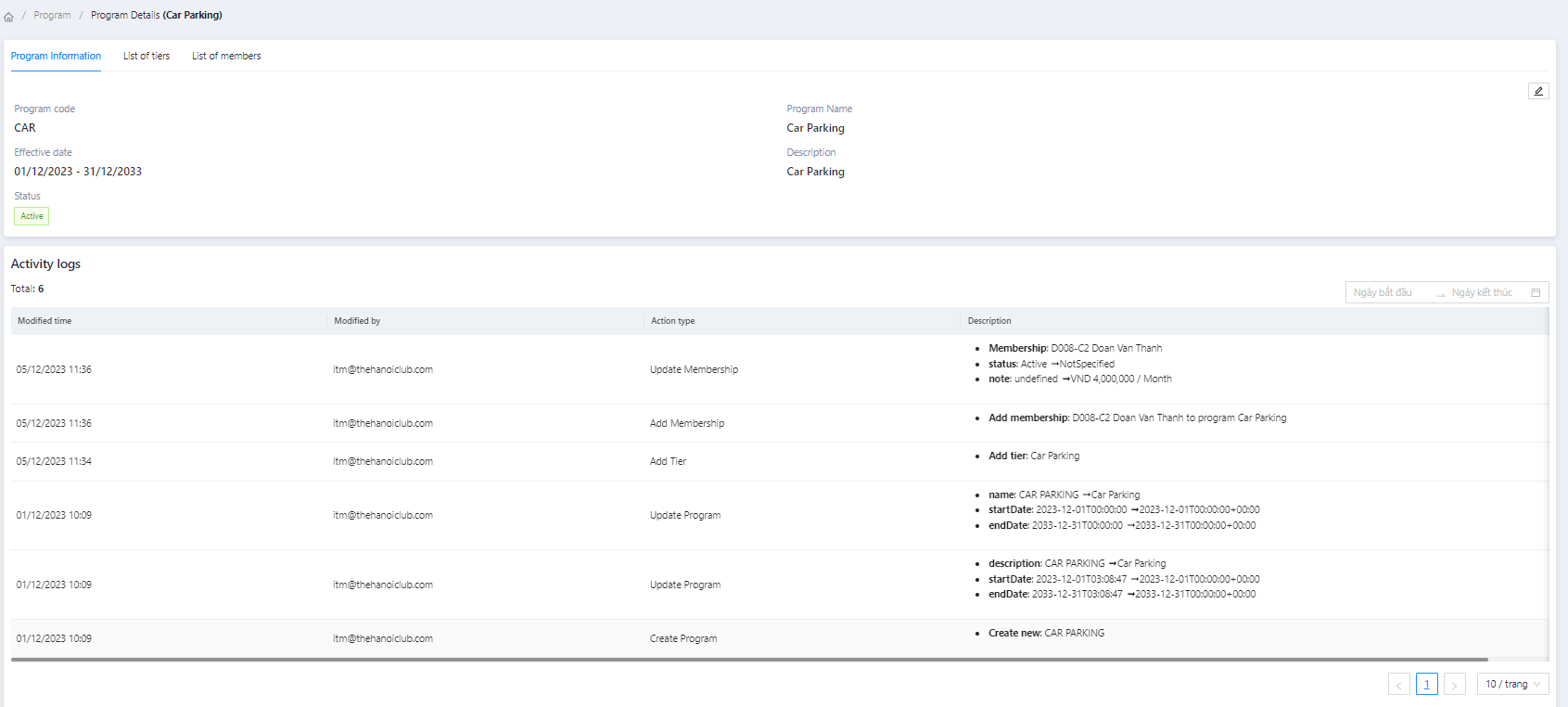Viewport: 1568px width, 707px height.
Task: Expand the 10 / trang page size dropdown
Action: point(1512,684)
